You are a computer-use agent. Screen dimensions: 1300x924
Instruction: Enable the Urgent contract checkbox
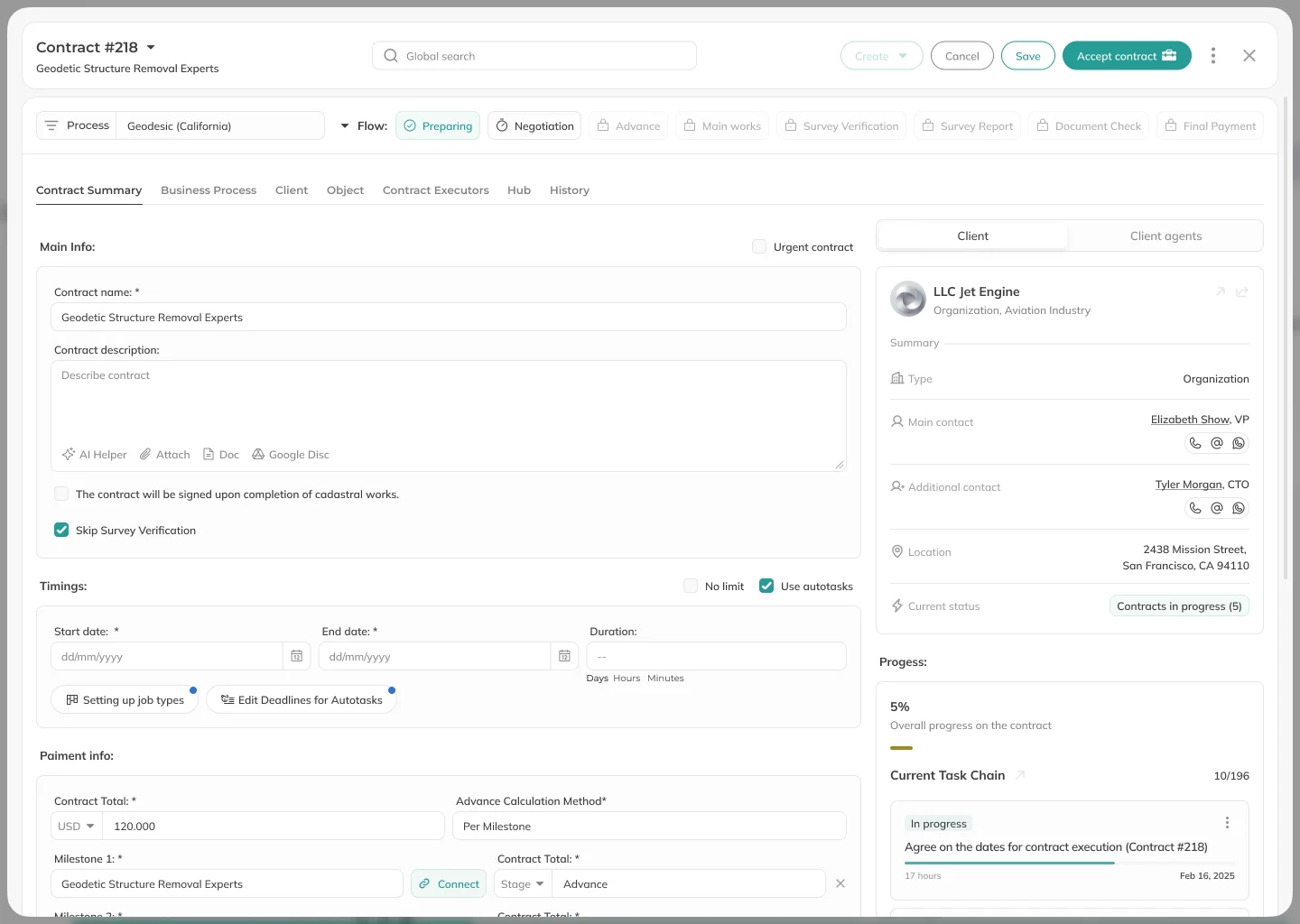pos(759,246)
